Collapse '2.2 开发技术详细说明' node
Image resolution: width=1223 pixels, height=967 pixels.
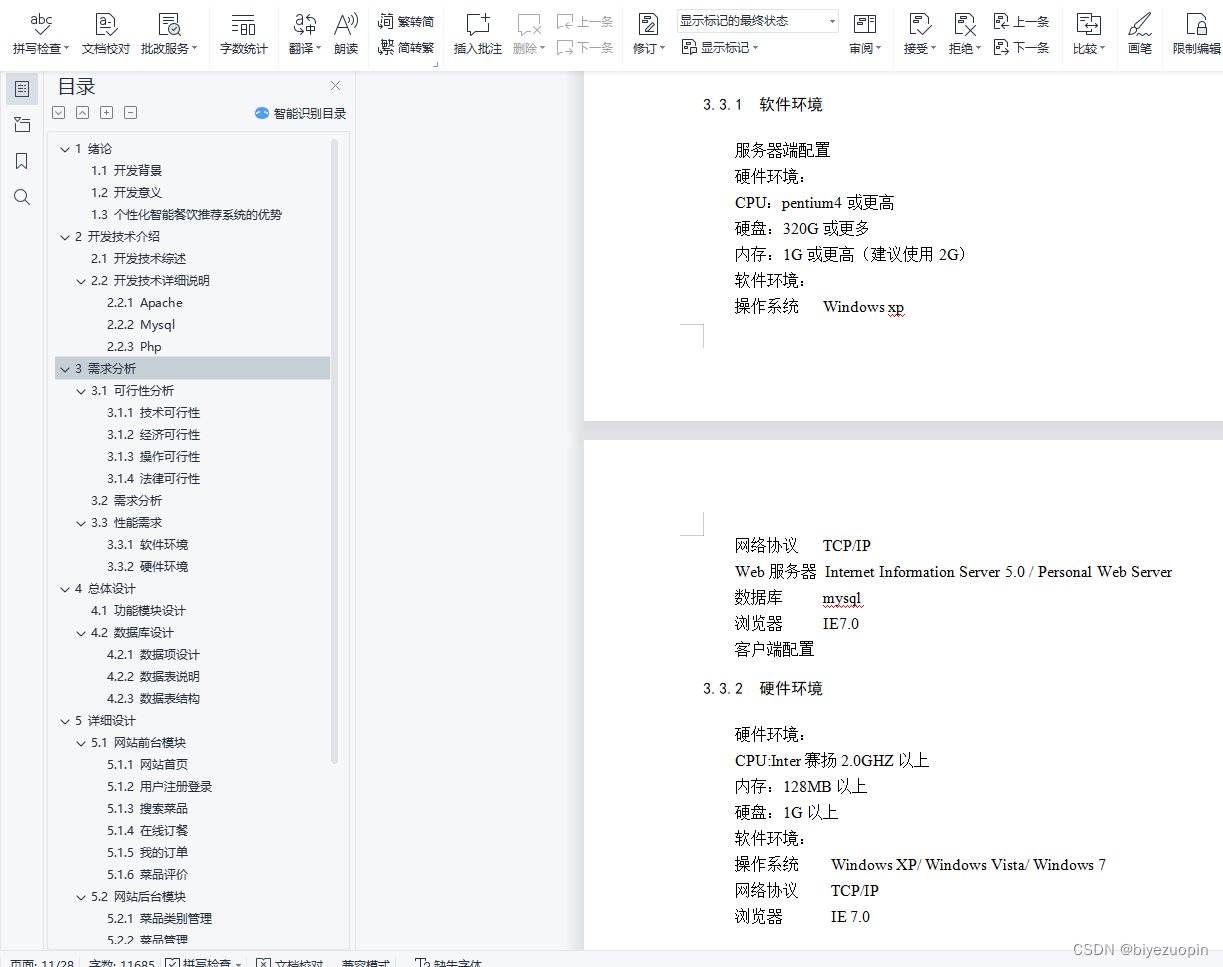81,281
